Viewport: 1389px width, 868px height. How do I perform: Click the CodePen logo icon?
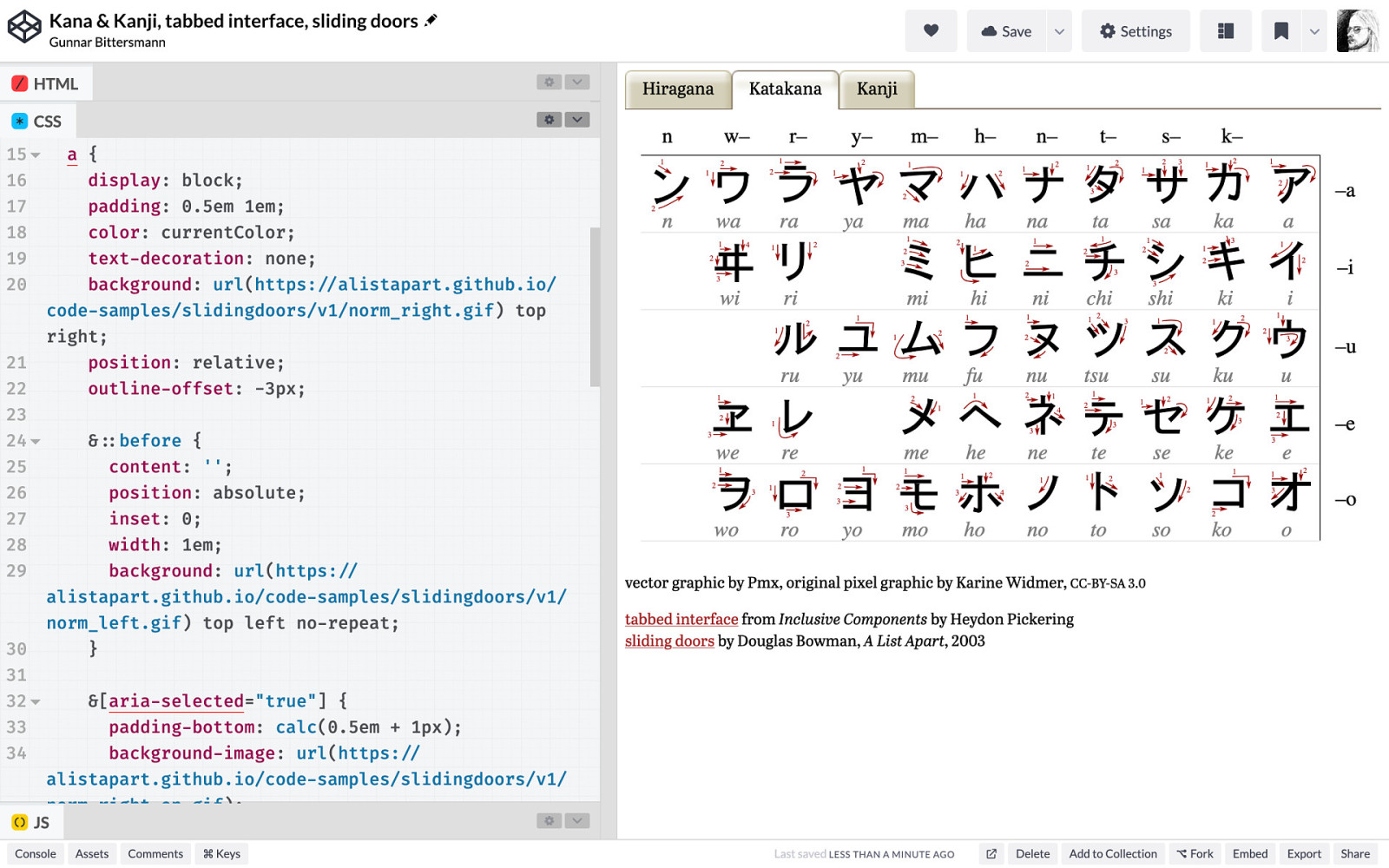tap(24, 27)
